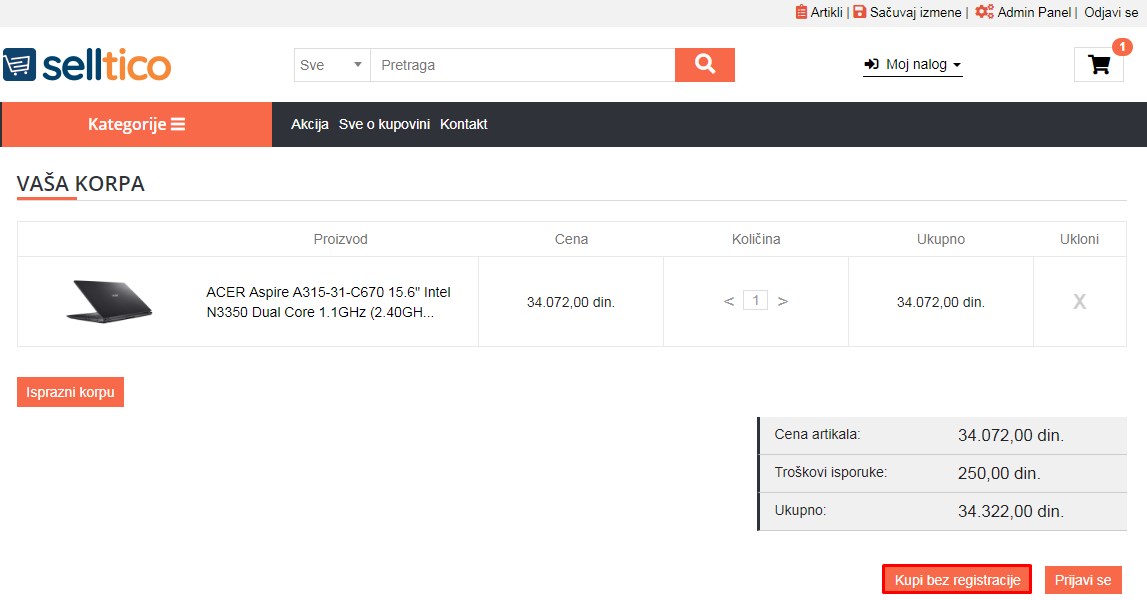The image size is (1147, 600).
Task: Click the Cena column header
Action: click(x=571, y=239)
